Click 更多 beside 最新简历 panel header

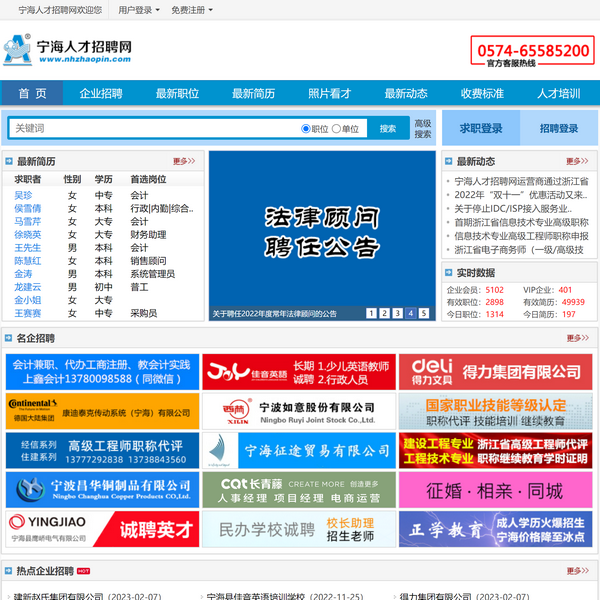point(184,161)
